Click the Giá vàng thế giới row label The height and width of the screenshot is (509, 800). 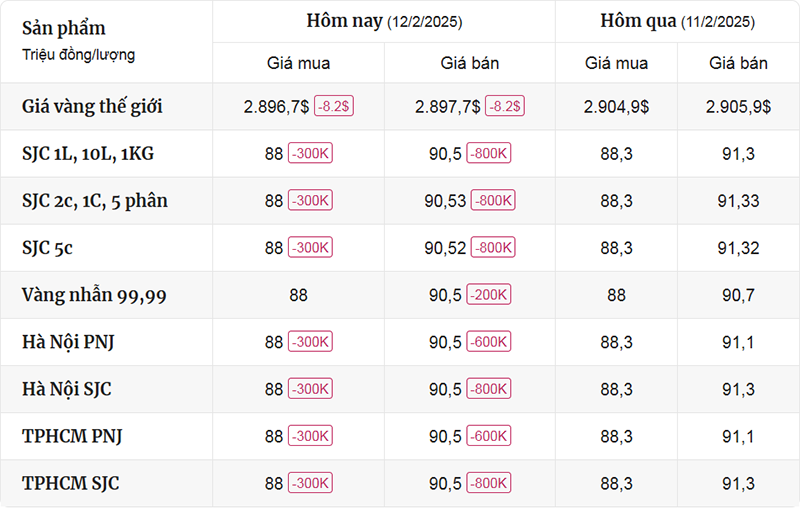(x=92, y=107)
